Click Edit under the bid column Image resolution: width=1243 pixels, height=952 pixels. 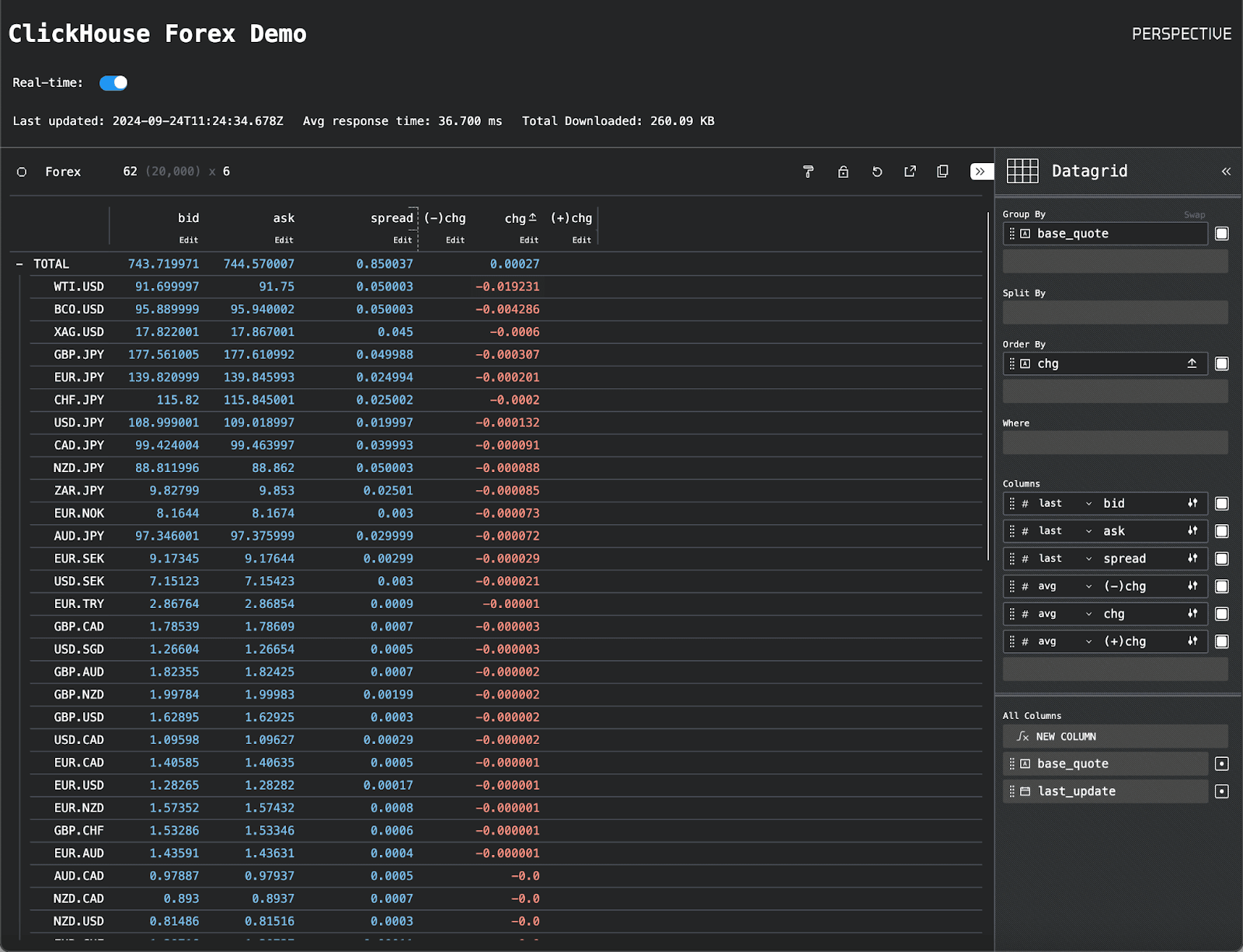[x=189, y=240]
